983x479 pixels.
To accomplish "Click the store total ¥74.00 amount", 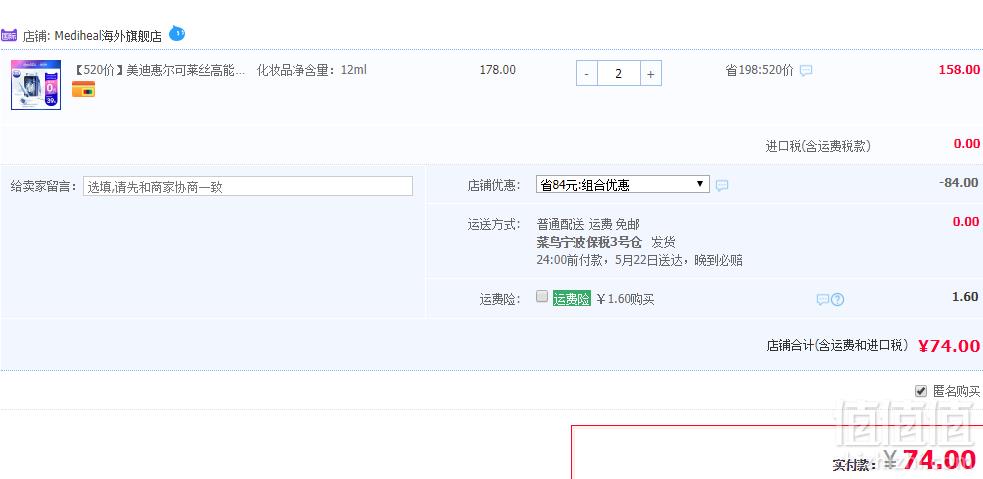I will 949,345.
